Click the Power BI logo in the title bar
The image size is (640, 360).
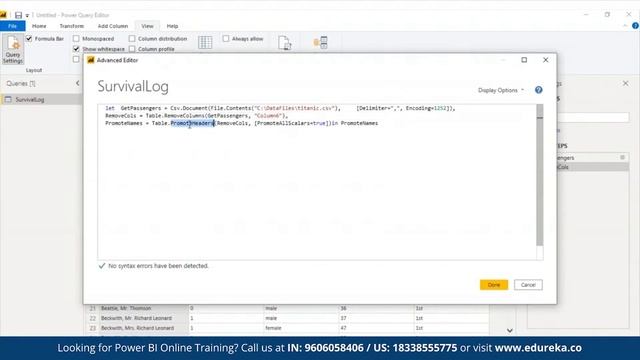(3, 15)
